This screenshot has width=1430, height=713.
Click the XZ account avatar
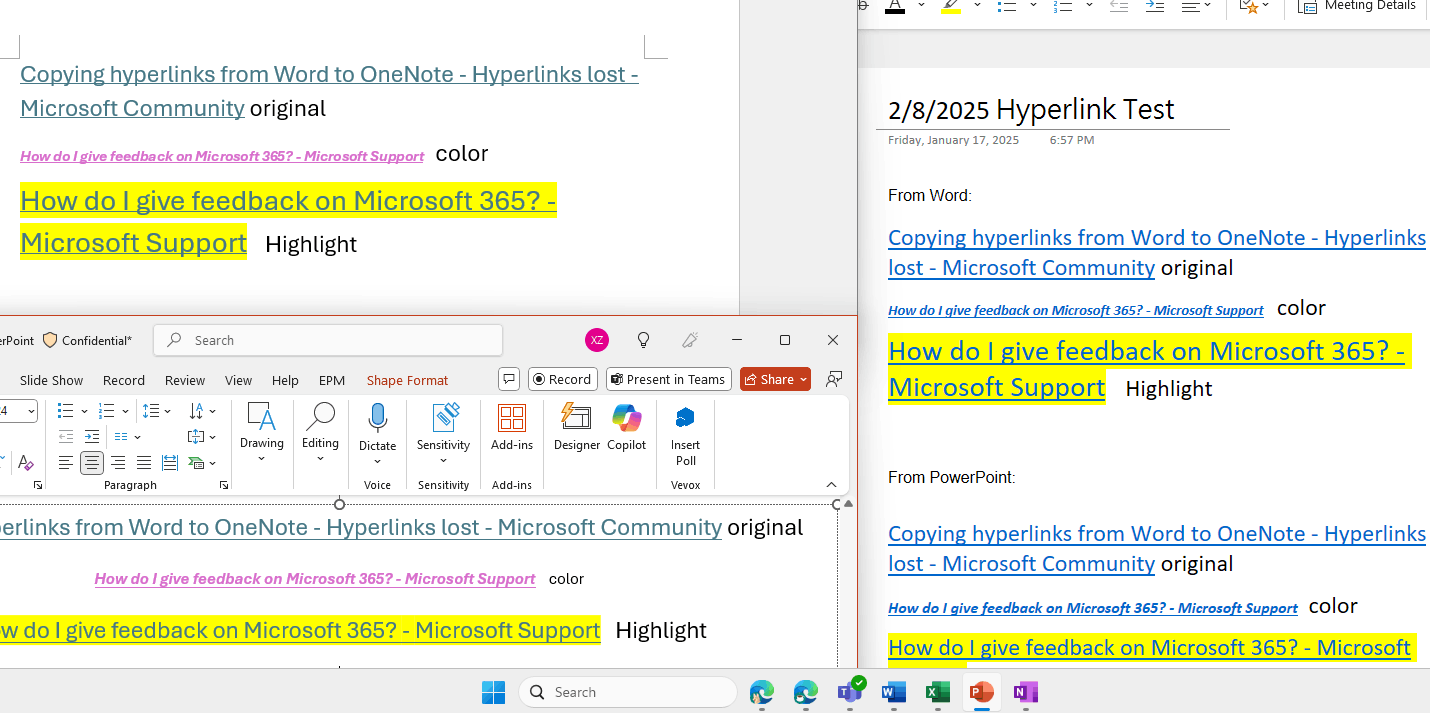pyautogui.click(x=597, y=340)
